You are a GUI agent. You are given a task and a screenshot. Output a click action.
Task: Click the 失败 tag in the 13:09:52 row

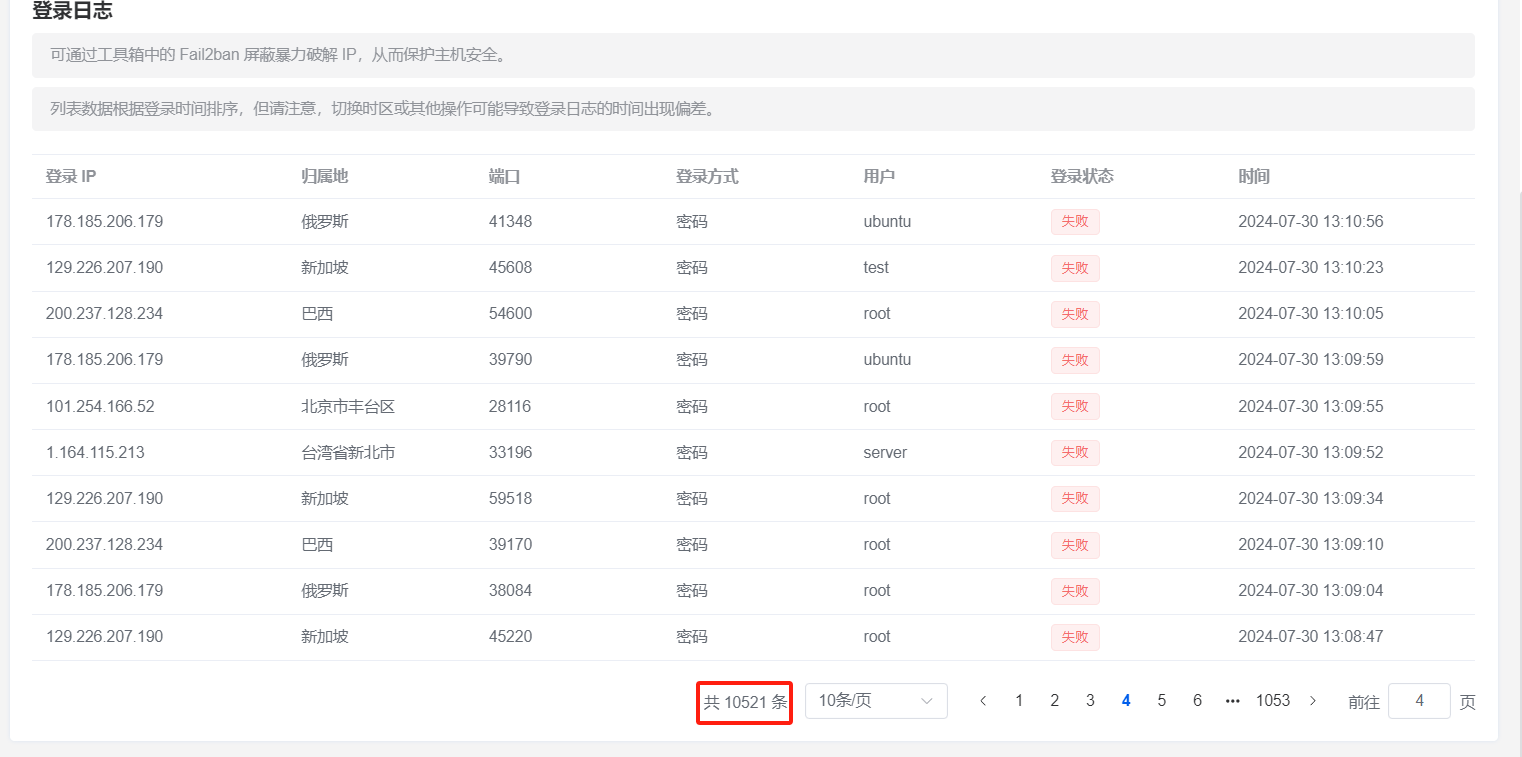1075,452
